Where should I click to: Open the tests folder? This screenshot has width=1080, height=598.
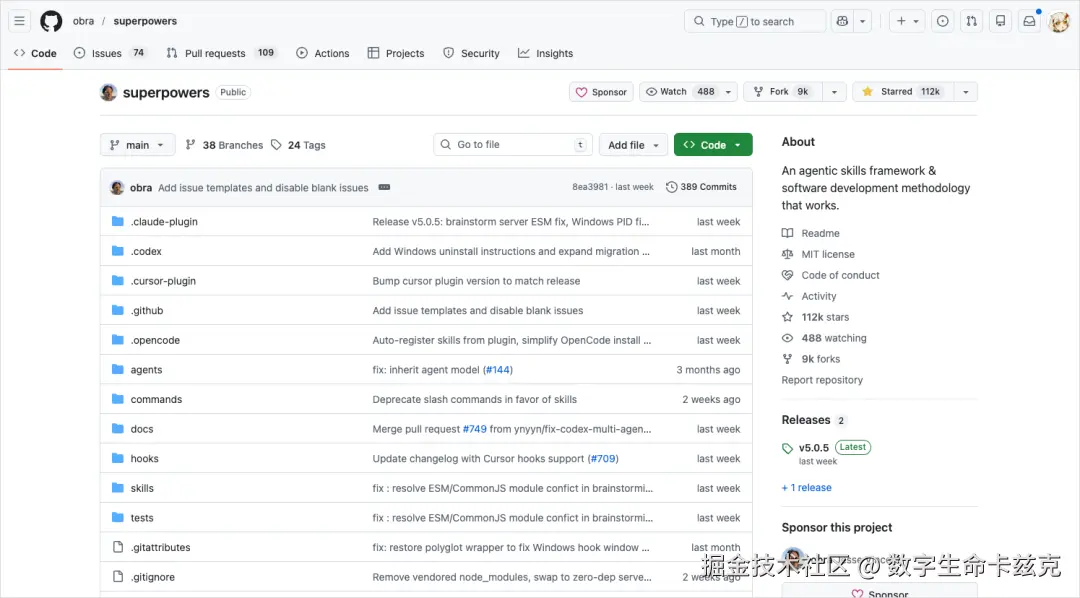pyautogui.click(x=142, y=517)
